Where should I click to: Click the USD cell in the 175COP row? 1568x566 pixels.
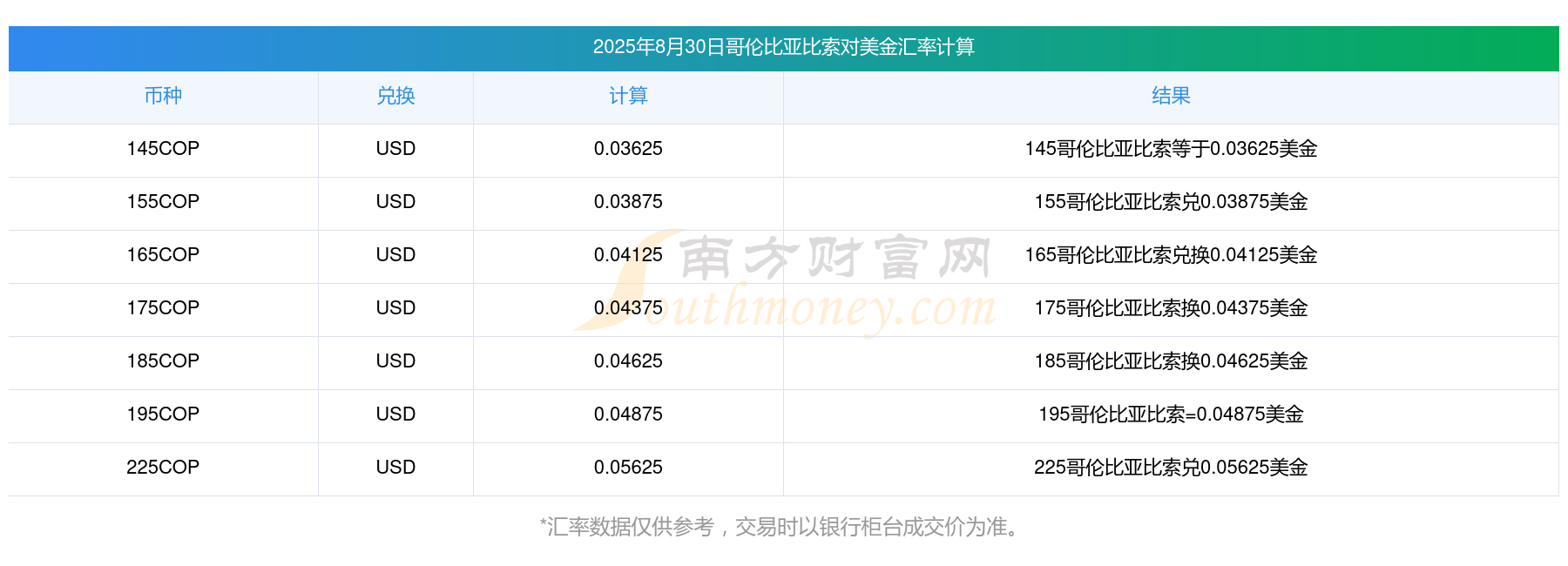(x=395, y=308)
